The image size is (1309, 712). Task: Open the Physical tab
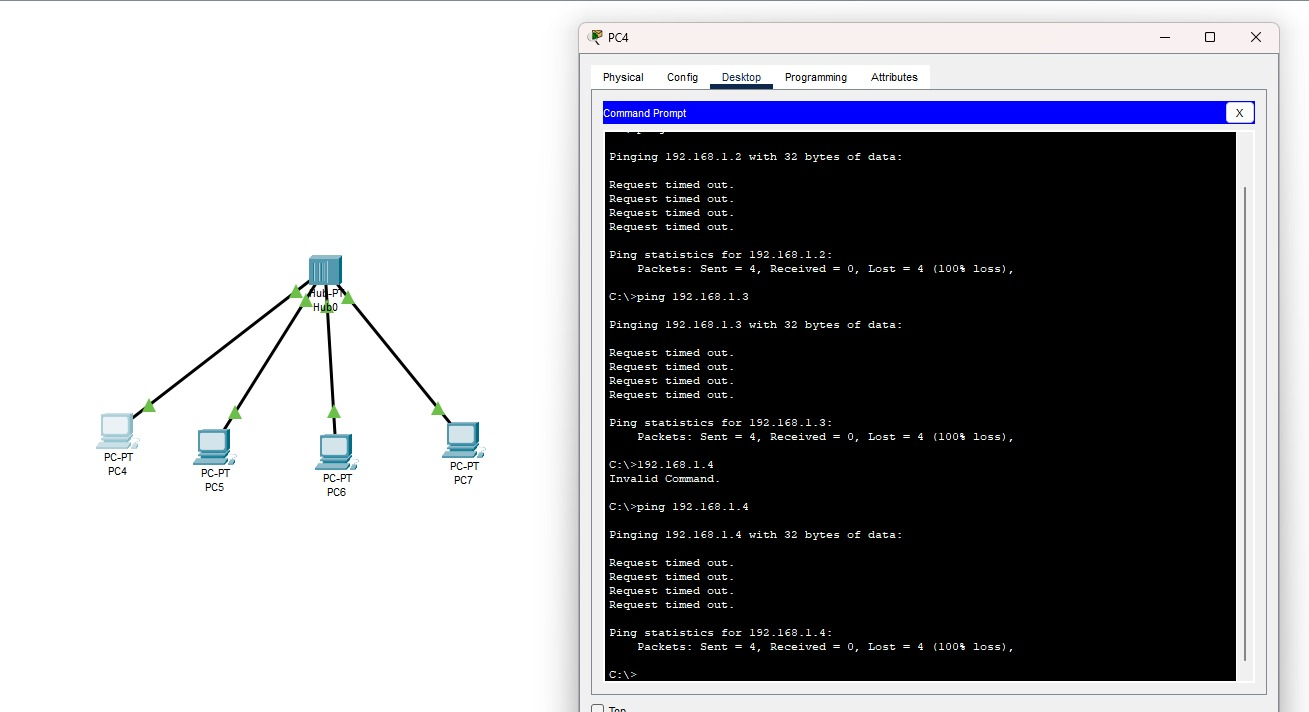[x=623, y=77]
